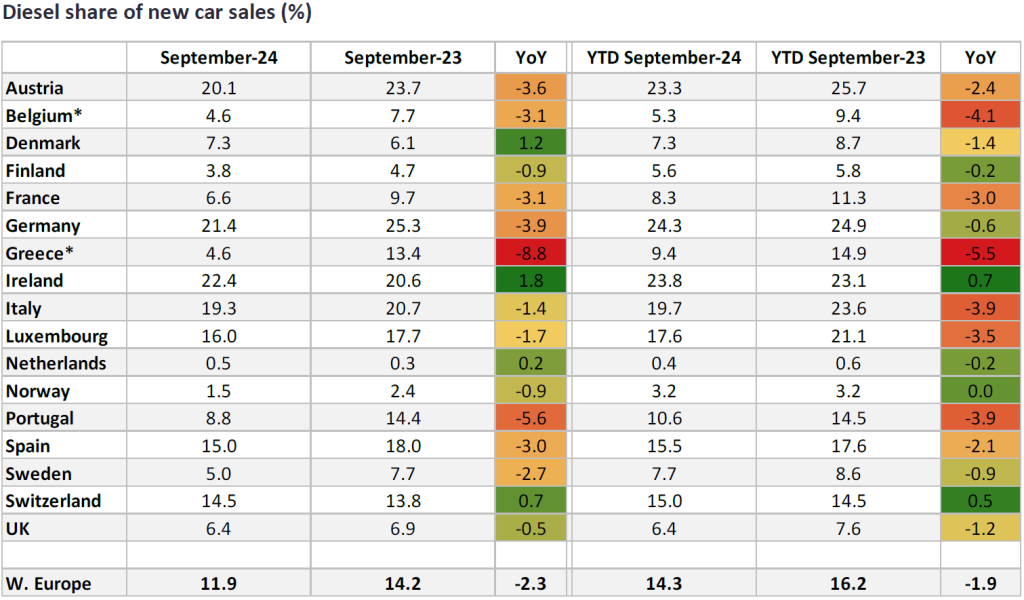Select Germany's September-24 value 21.4
The height and width of the screenshot is (600, 1024).
(x=219, y=226)
